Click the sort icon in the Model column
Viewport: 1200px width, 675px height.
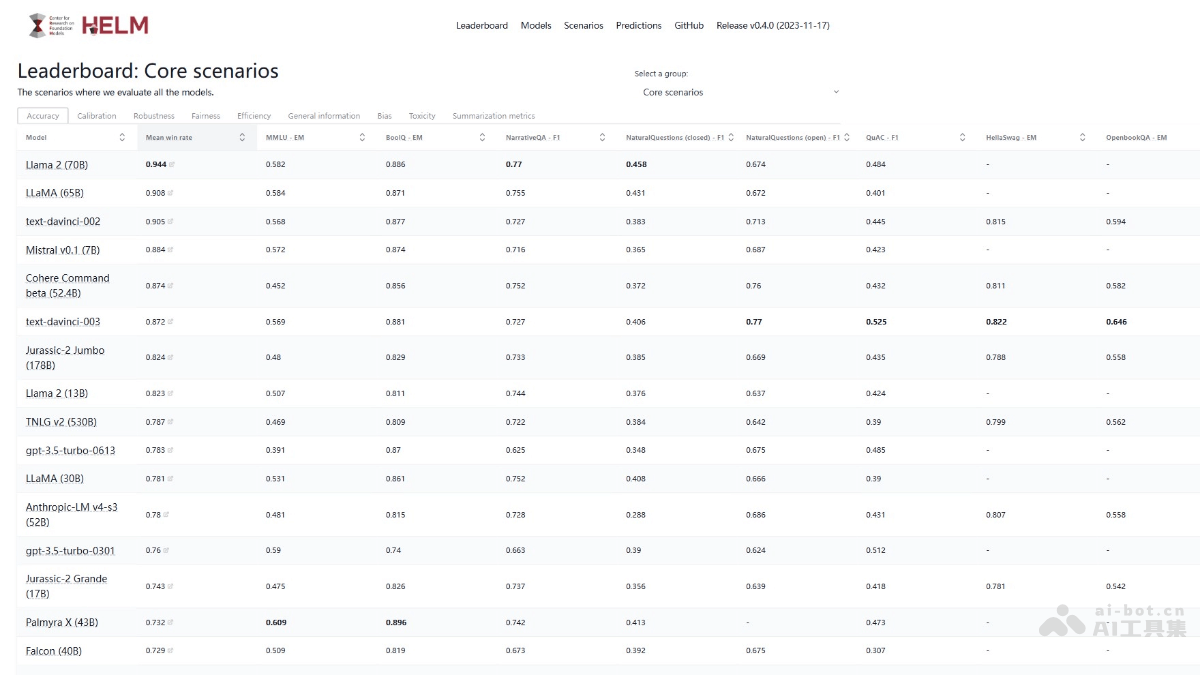tap(122, 137)
